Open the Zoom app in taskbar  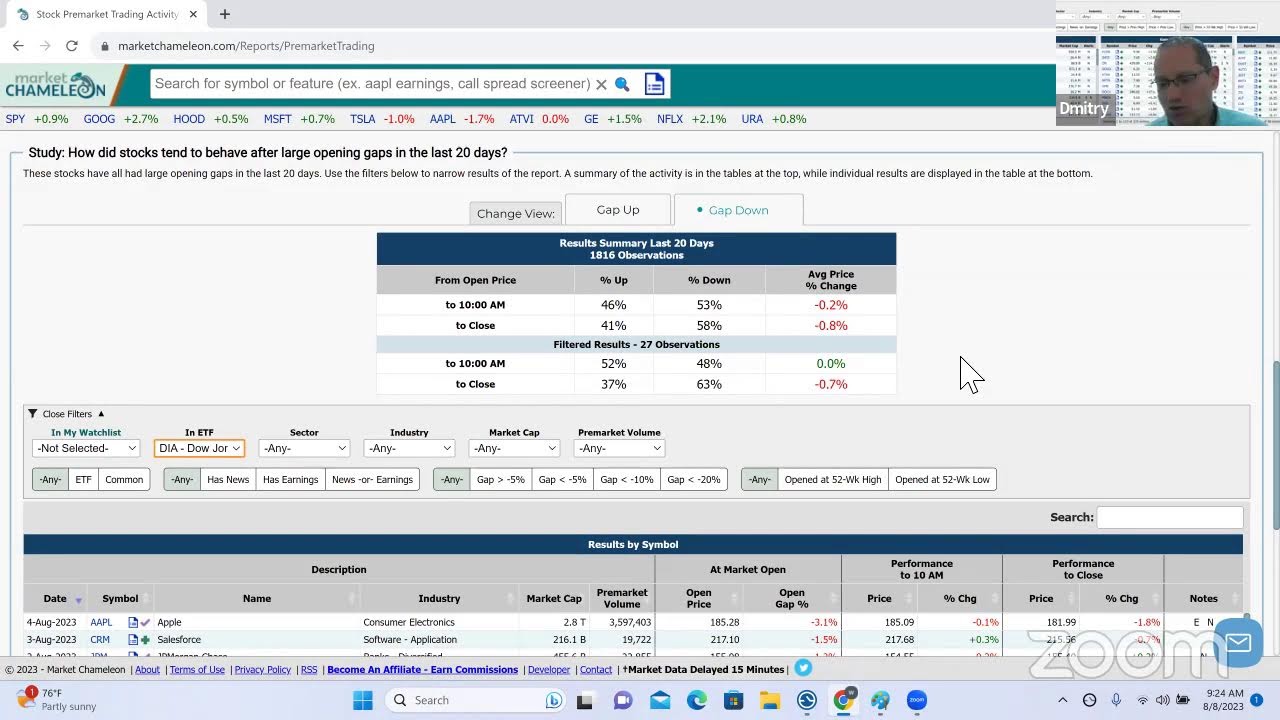point(917,700)
